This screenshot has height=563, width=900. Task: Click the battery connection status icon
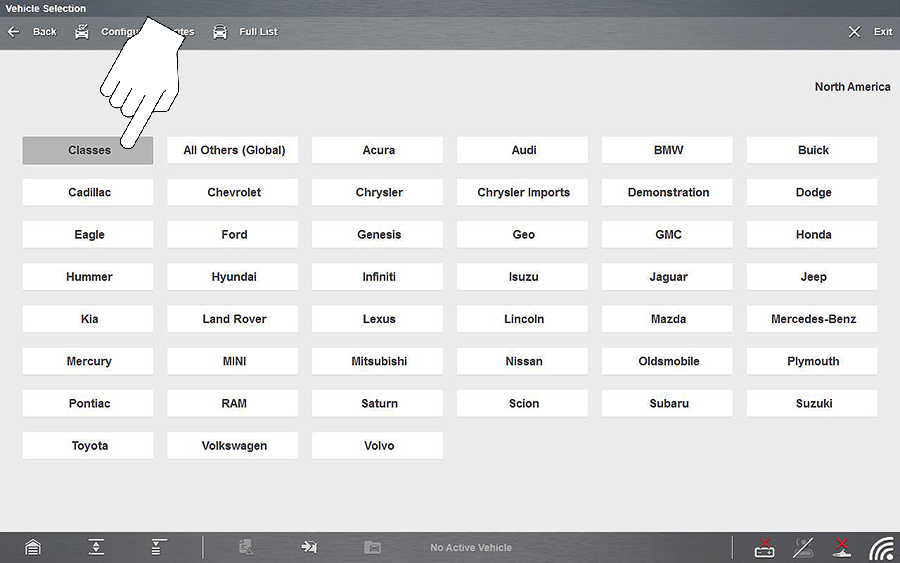point(764,547)
